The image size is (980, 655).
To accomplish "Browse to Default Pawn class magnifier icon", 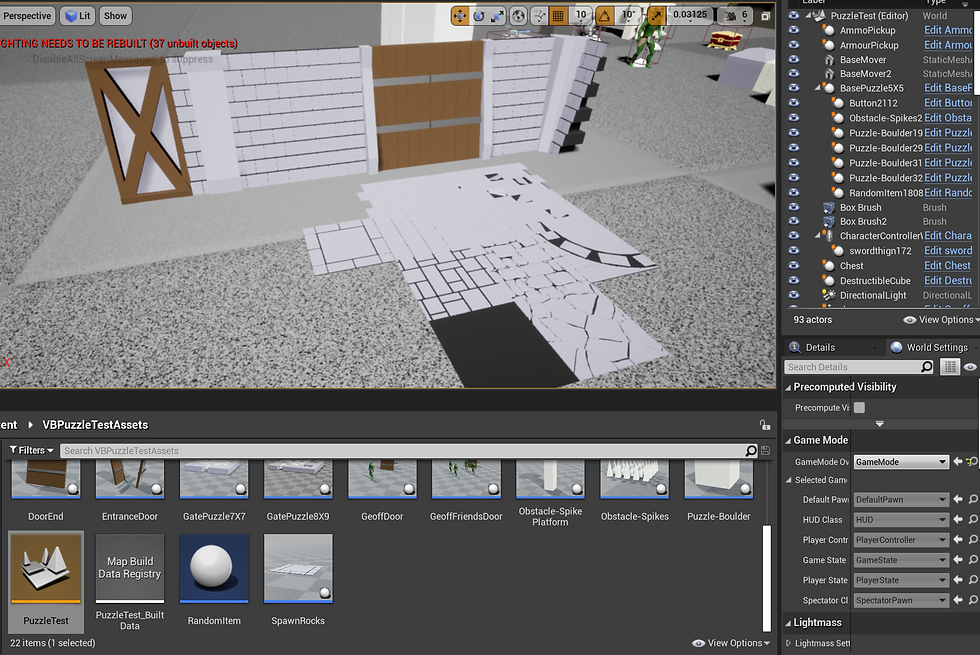I will 972,499.
